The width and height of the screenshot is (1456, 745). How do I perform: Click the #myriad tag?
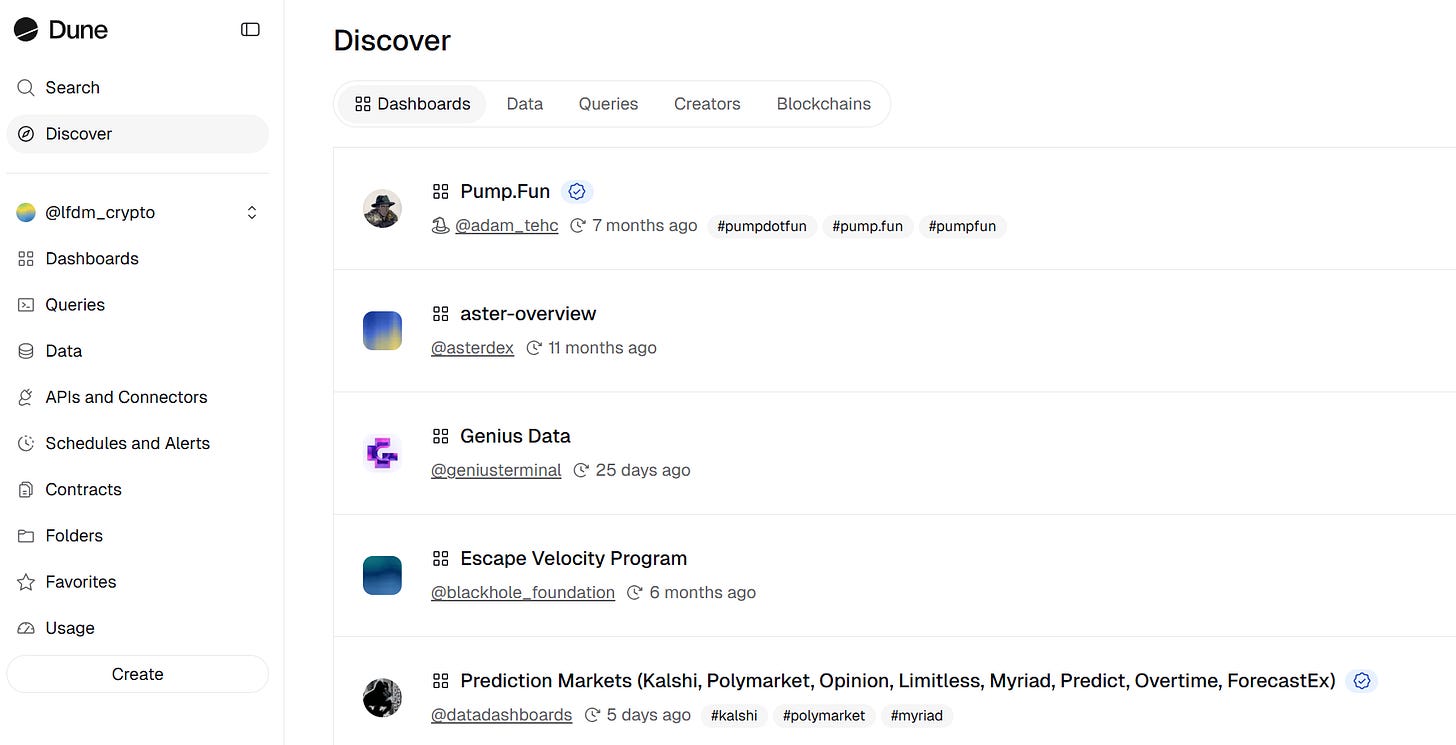917,715
